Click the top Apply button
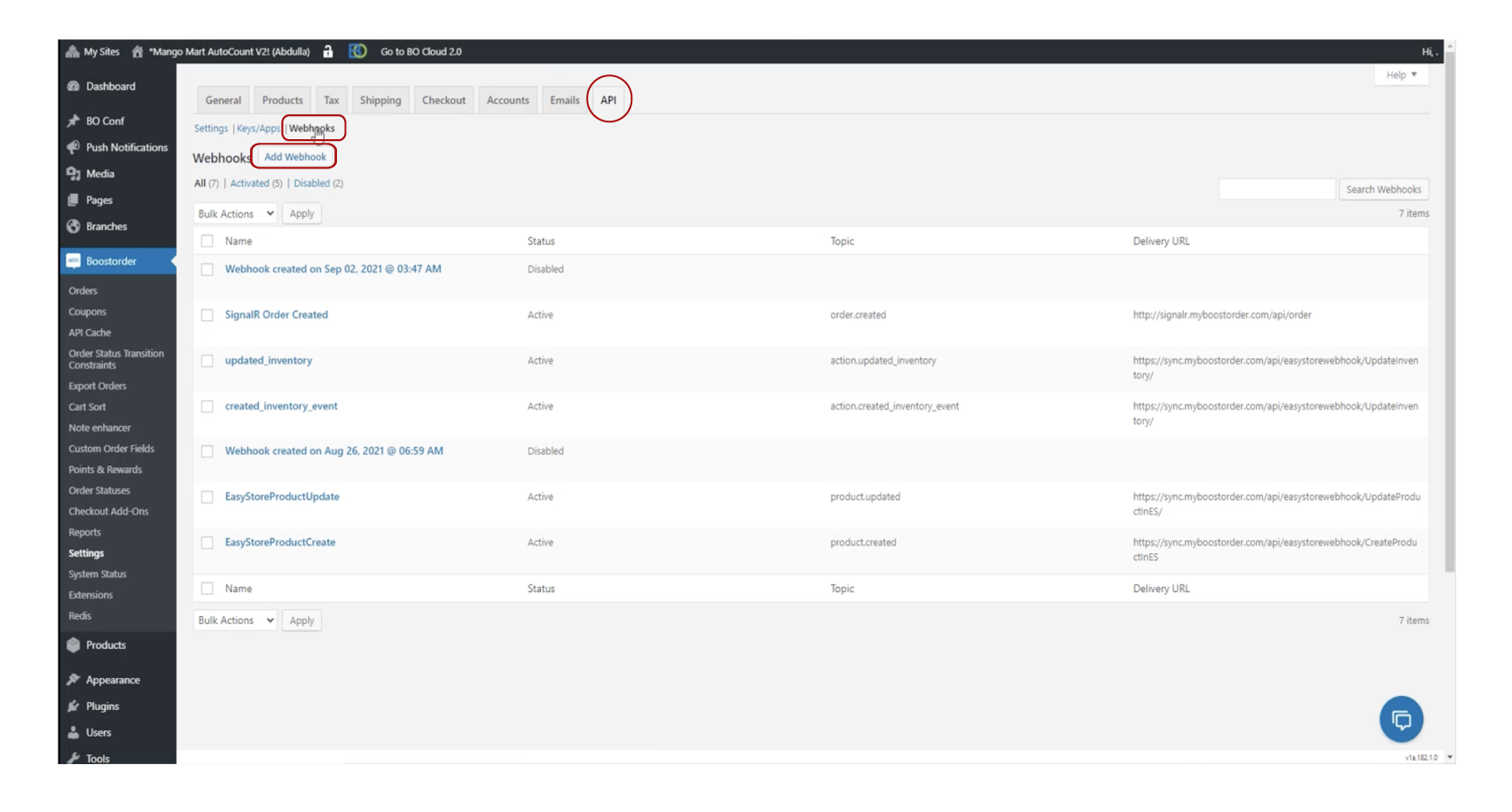This screenshot has width=1512, height=812. [x=302, y=214]
